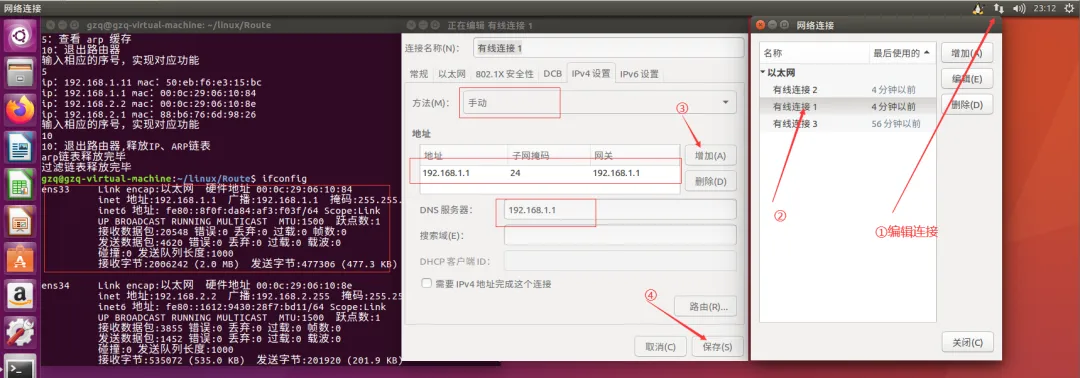Select 有线连接 1 in the connection list
This screenshot has width=1080, height=378.
[x=848, y=107]
